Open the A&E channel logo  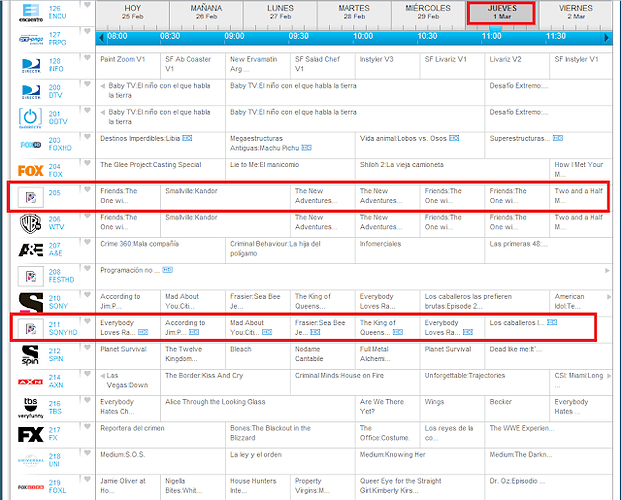30,248
